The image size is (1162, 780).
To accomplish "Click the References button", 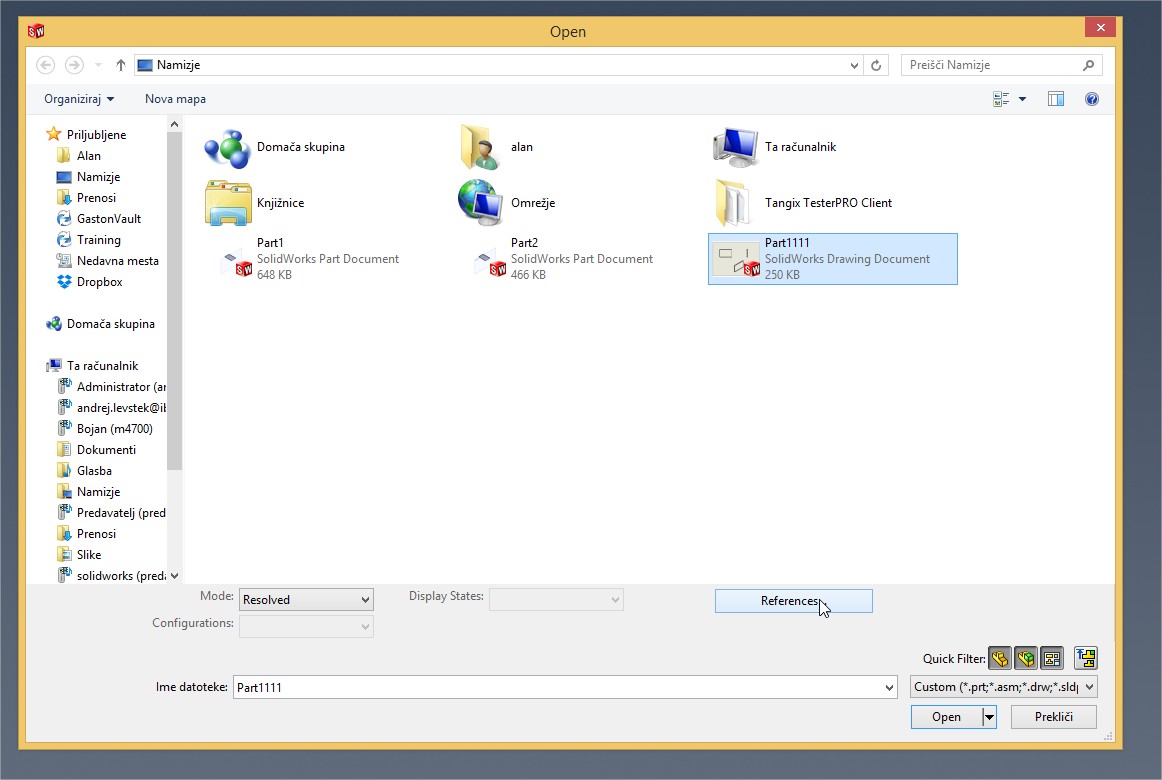I will click(793, 601).
